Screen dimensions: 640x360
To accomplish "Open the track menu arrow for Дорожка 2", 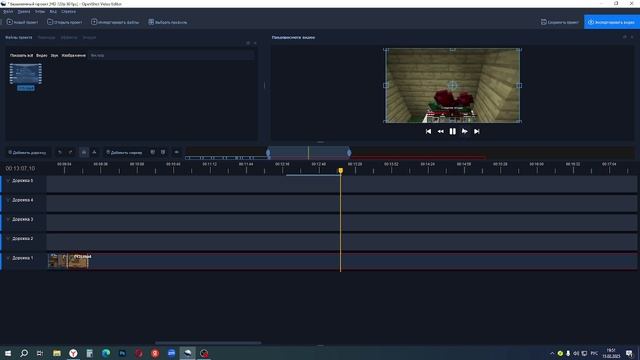I will 8,238.
